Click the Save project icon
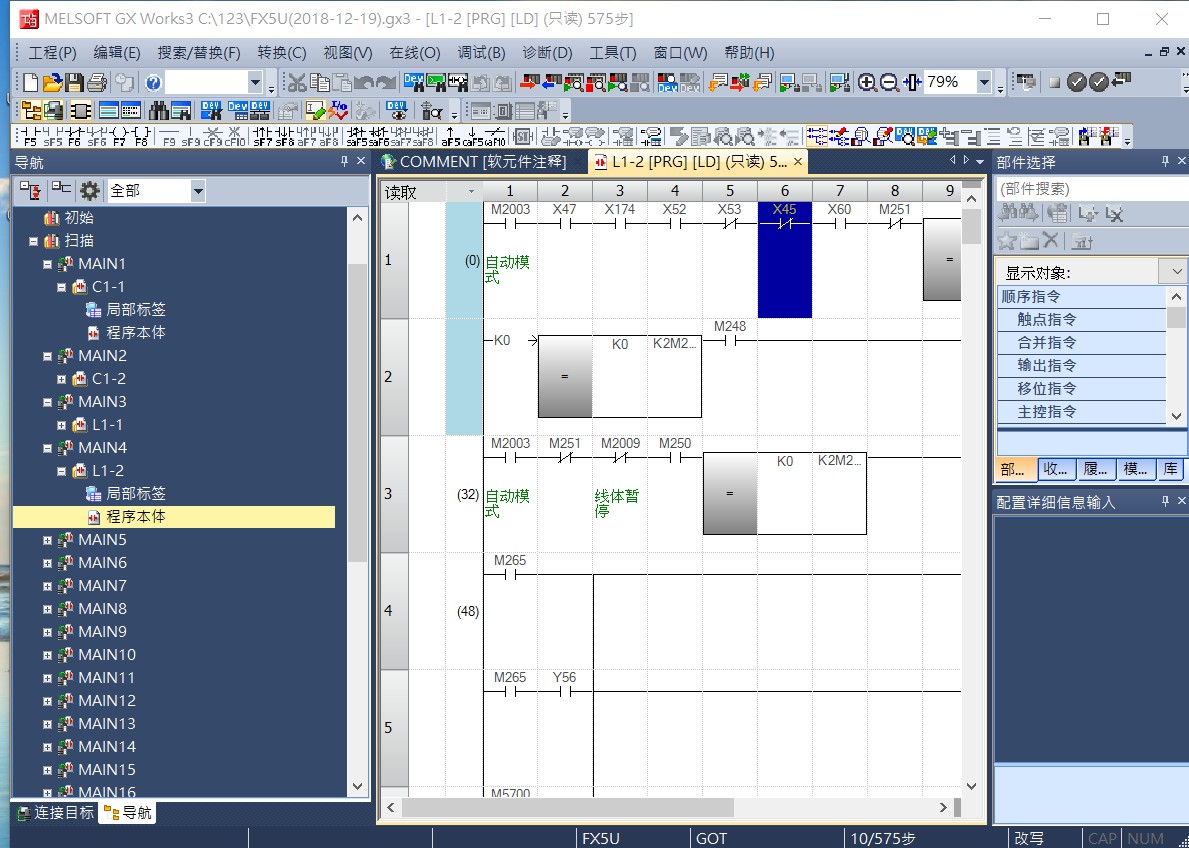The image size is (1189, 848). tap(75, 83)
